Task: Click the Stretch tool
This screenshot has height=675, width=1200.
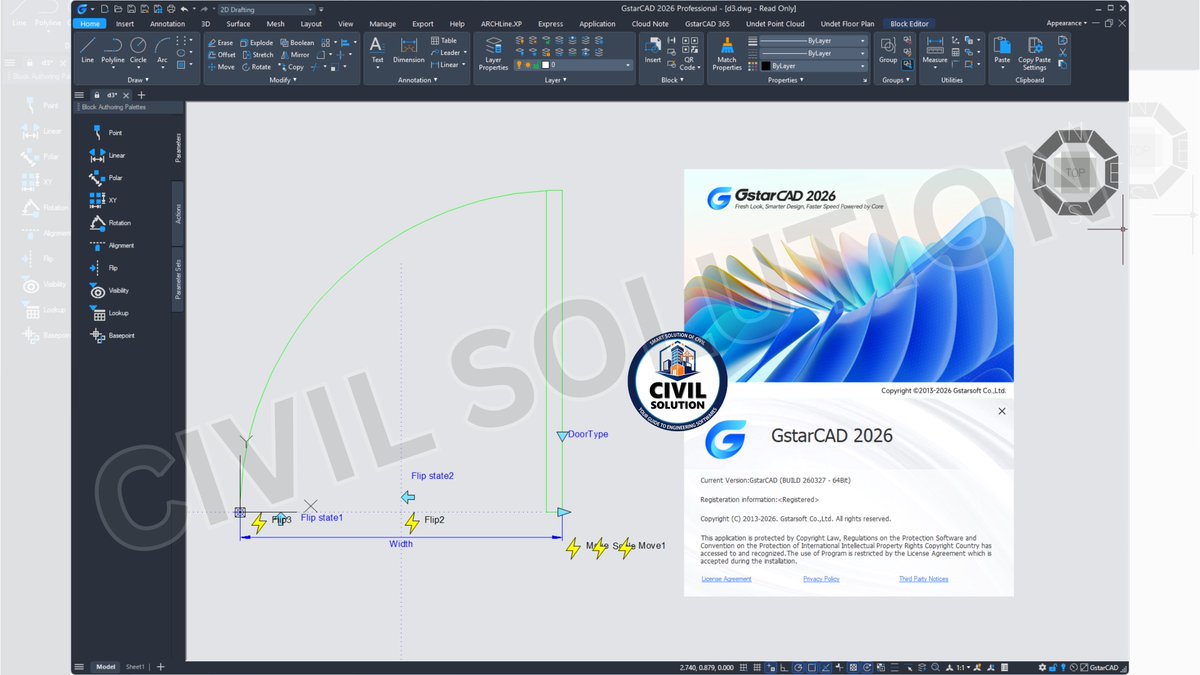Action: coord(258,55)
